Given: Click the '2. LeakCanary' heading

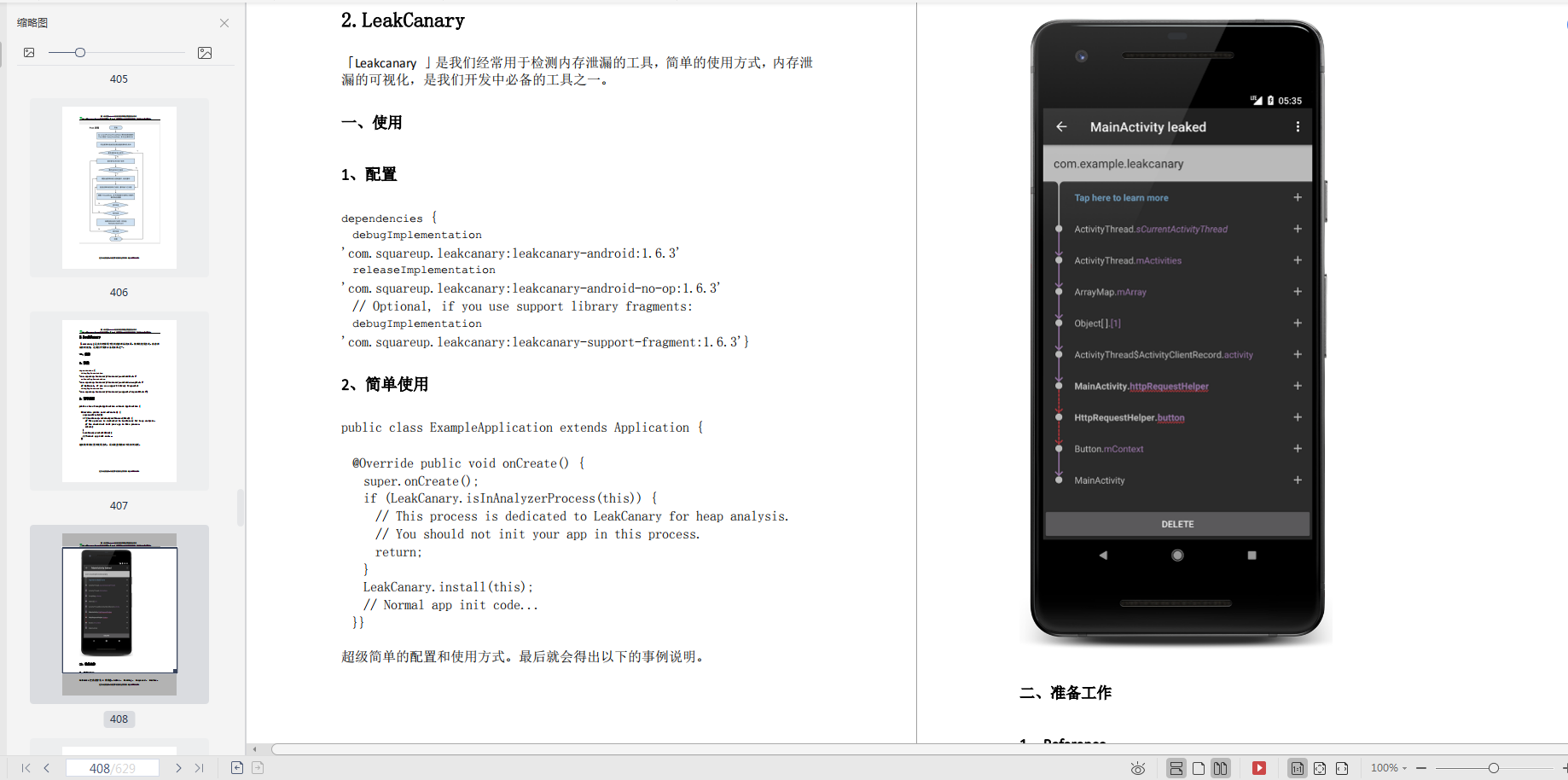Looking at the screenshot, I should (403, 20).
